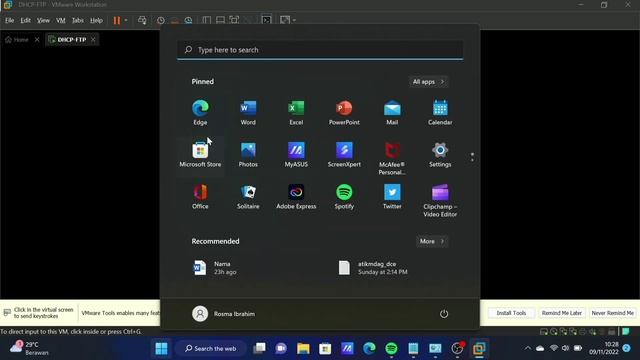
Task: Open the Tabs menu in VMware
Action: point(78,20)
